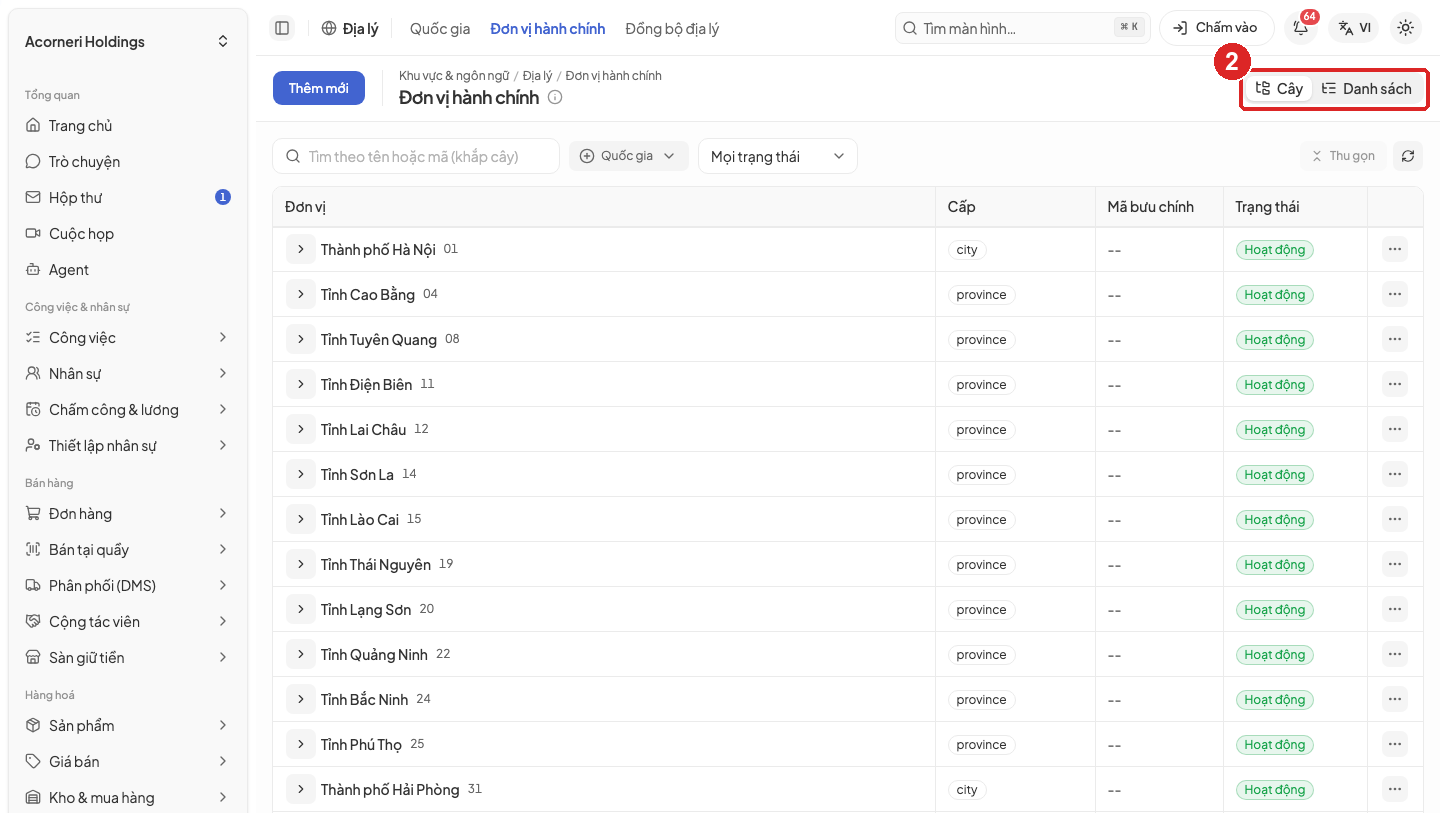Screen dimensions: 1440x813
Task: Expand Tỉnh Lào Cai row
Action: pyautogui.click(x=300, y=519)
